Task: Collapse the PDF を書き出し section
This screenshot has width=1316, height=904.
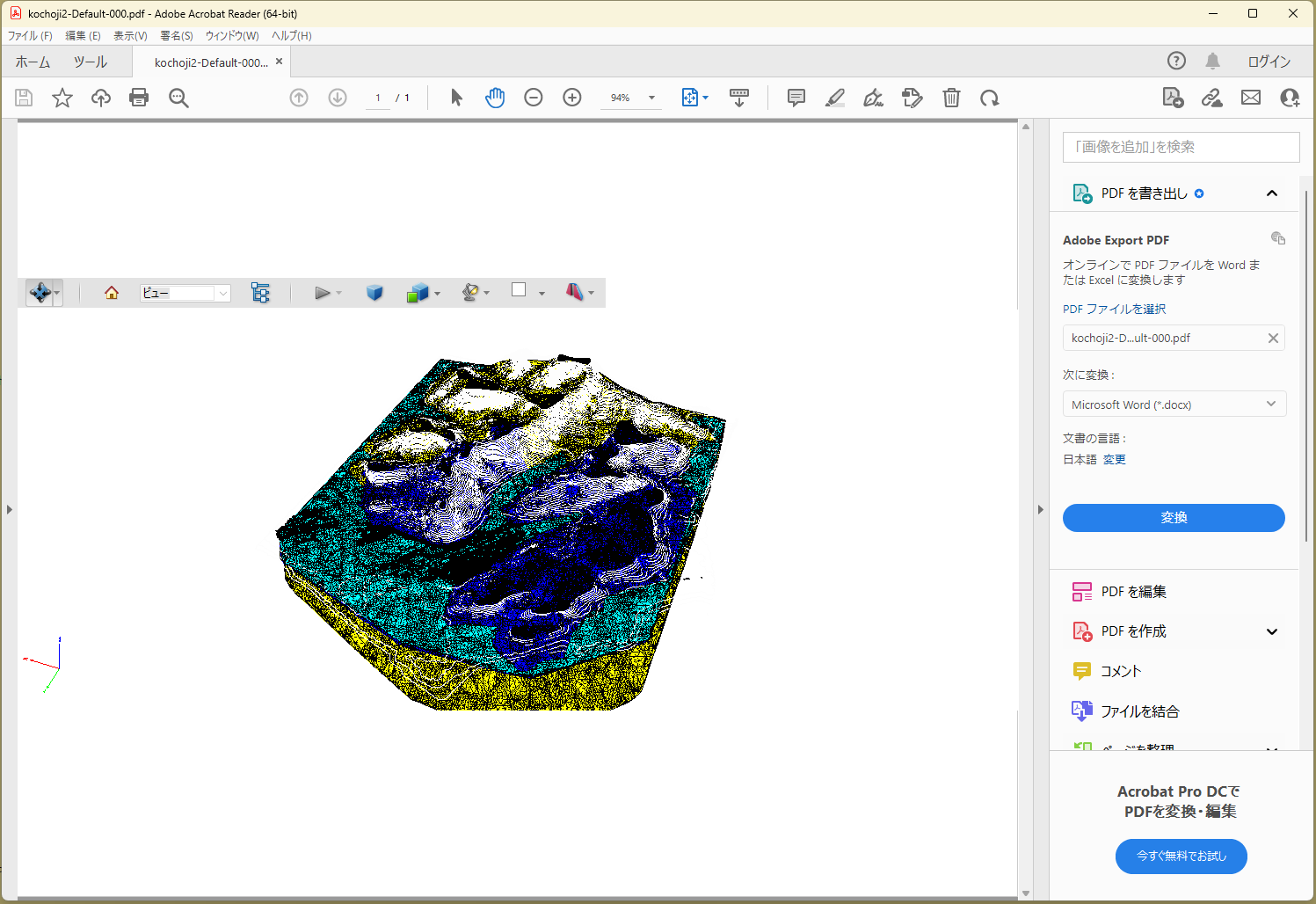Action: [1272, 193]
